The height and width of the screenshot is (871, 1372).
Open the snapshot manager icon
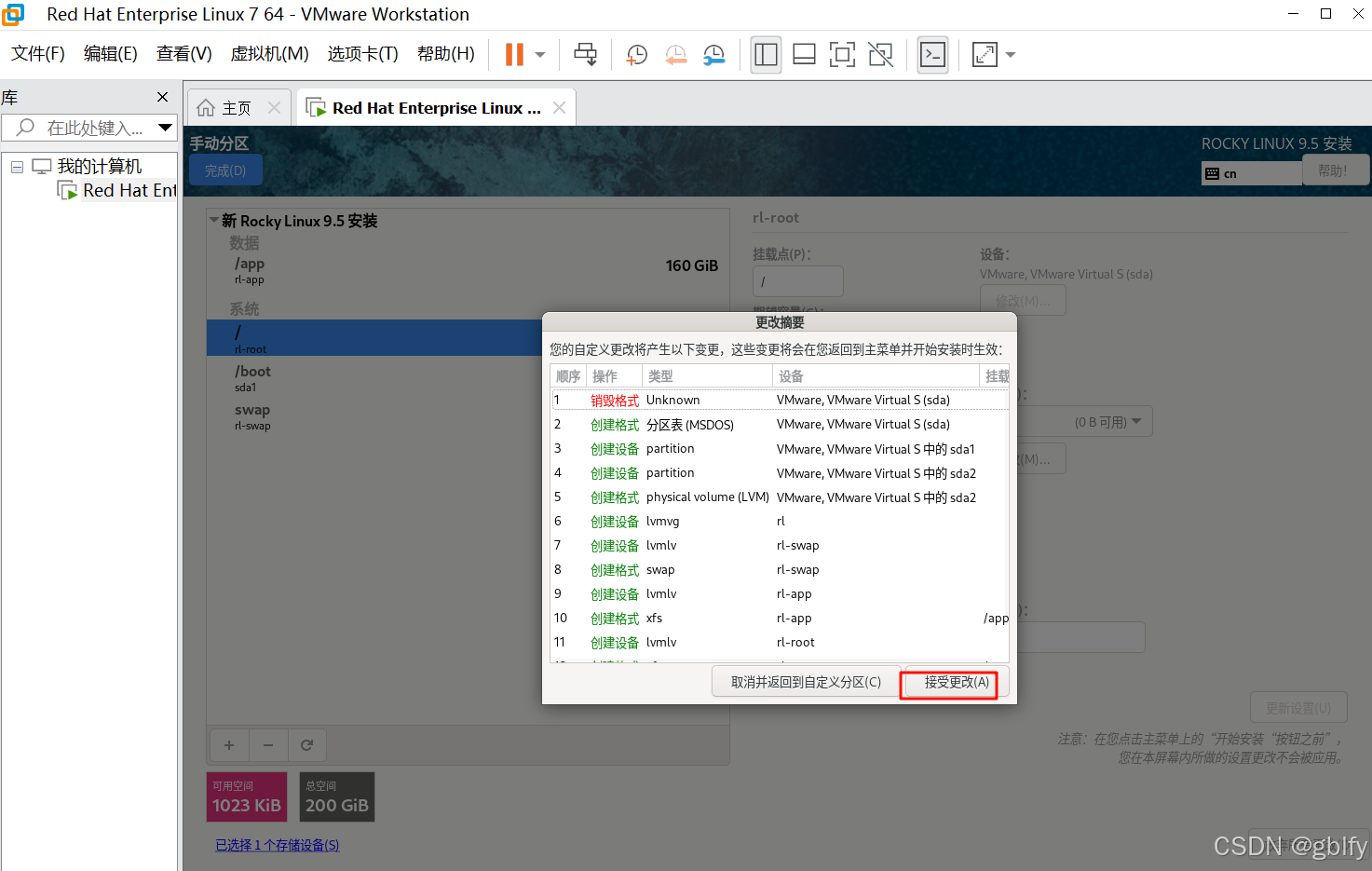tap(714, 55)
